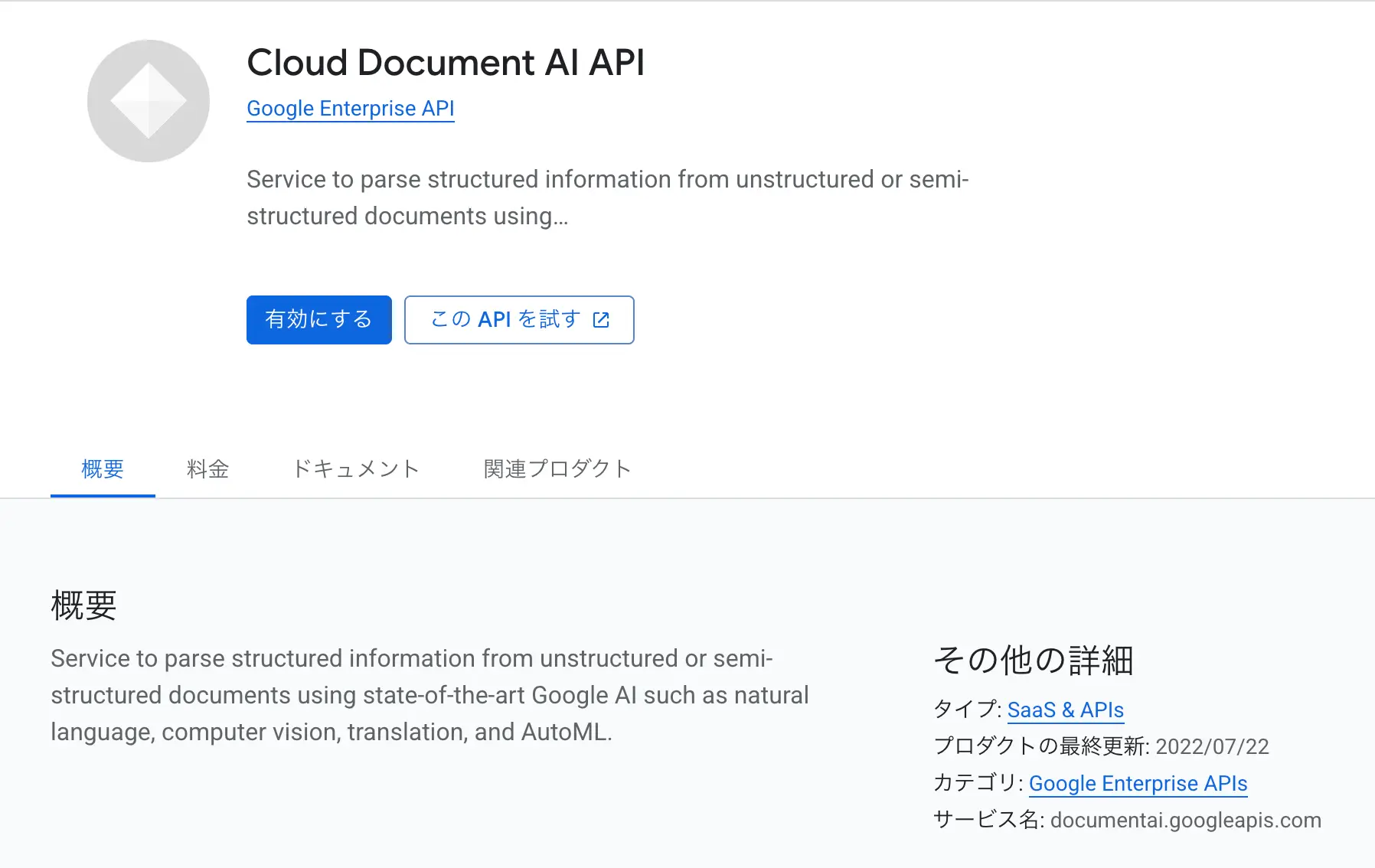This screenshot has height=868, width=1375.
Task: Switch to the 料金 tab
Action: tap(207, 468)
